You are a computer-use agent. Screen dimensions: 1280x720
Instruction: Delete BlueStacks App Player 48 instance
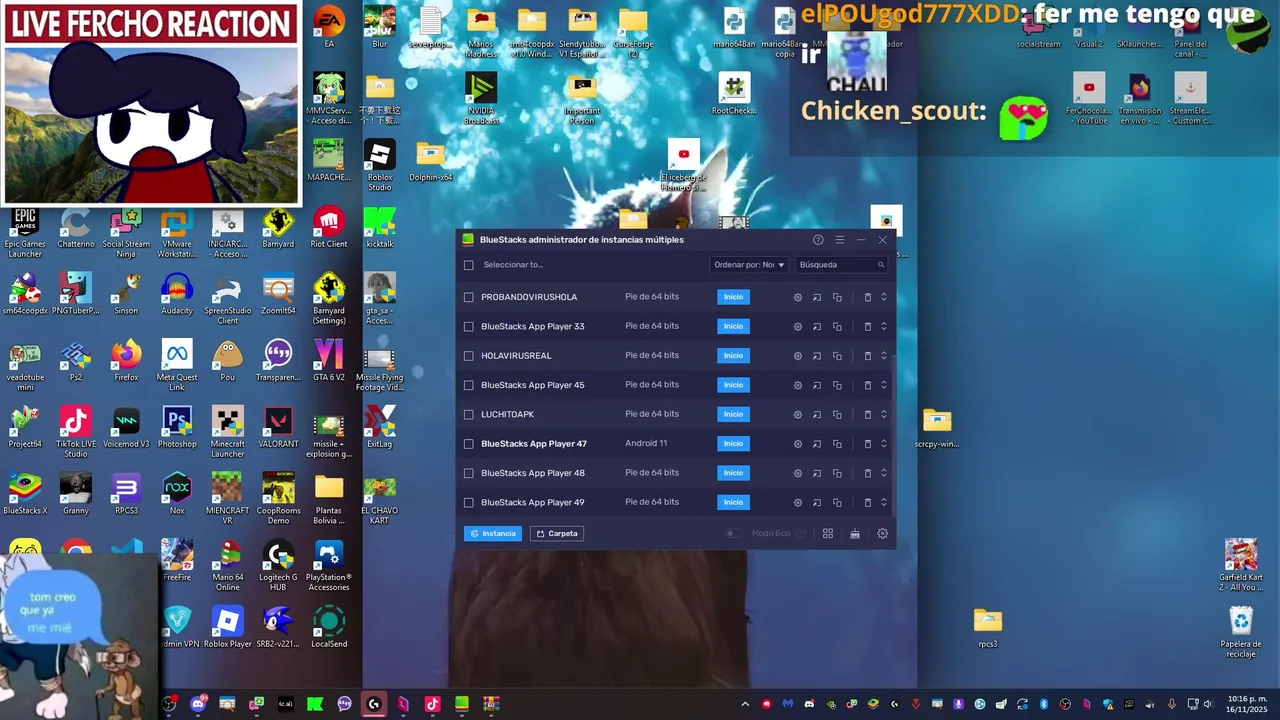[867, 473]
